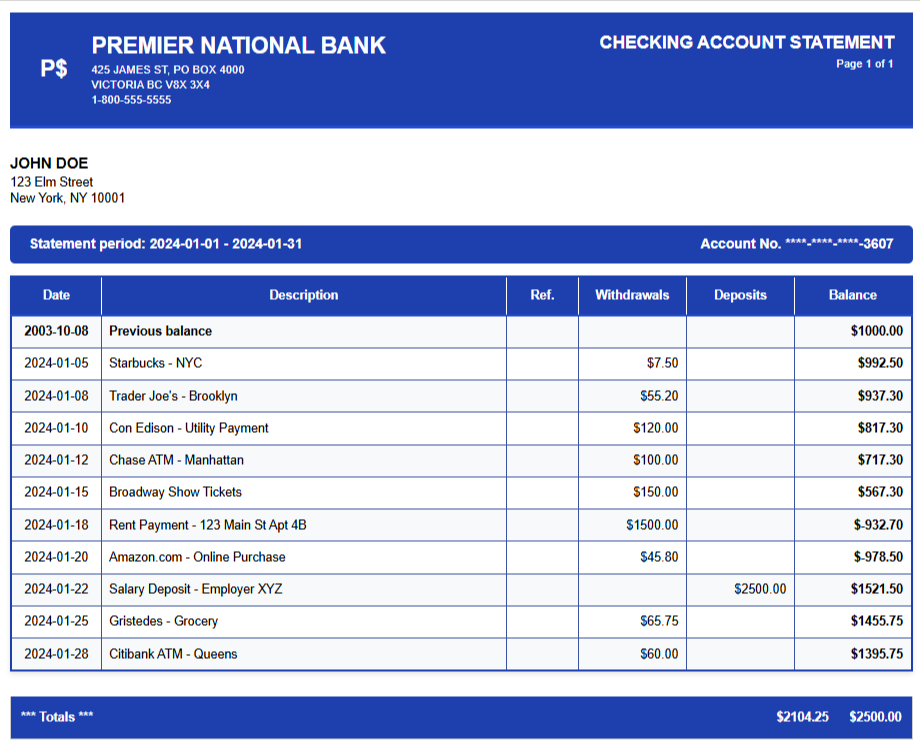Click the Rent Payment $1500.00 withdrawal amount
The image size is (920, 748).
tap(651, 525)
